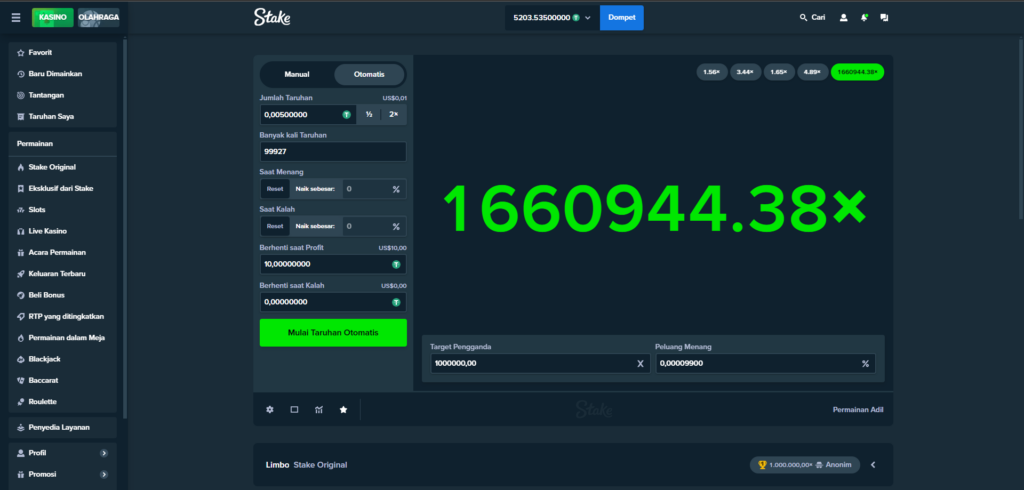
Task: Open the balance currency dropdown
Action: [552, 18]
